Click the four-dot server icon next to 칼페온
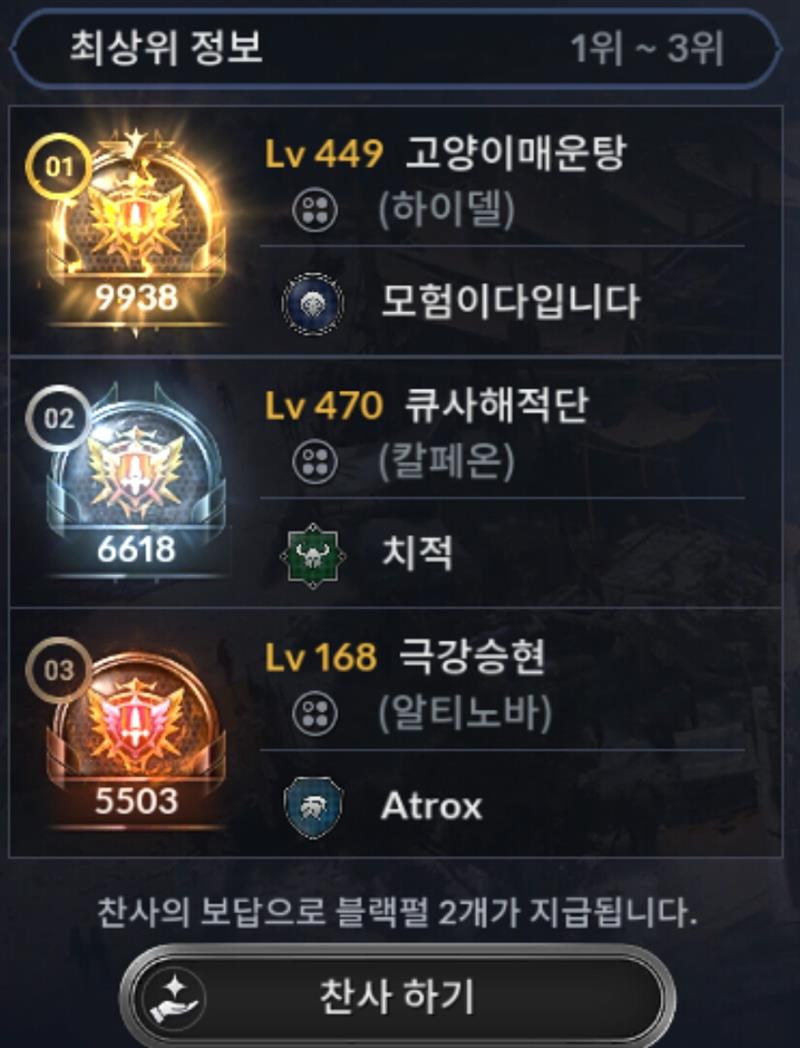The height and width of the screenshot is (1048, 800). [315, 462]
